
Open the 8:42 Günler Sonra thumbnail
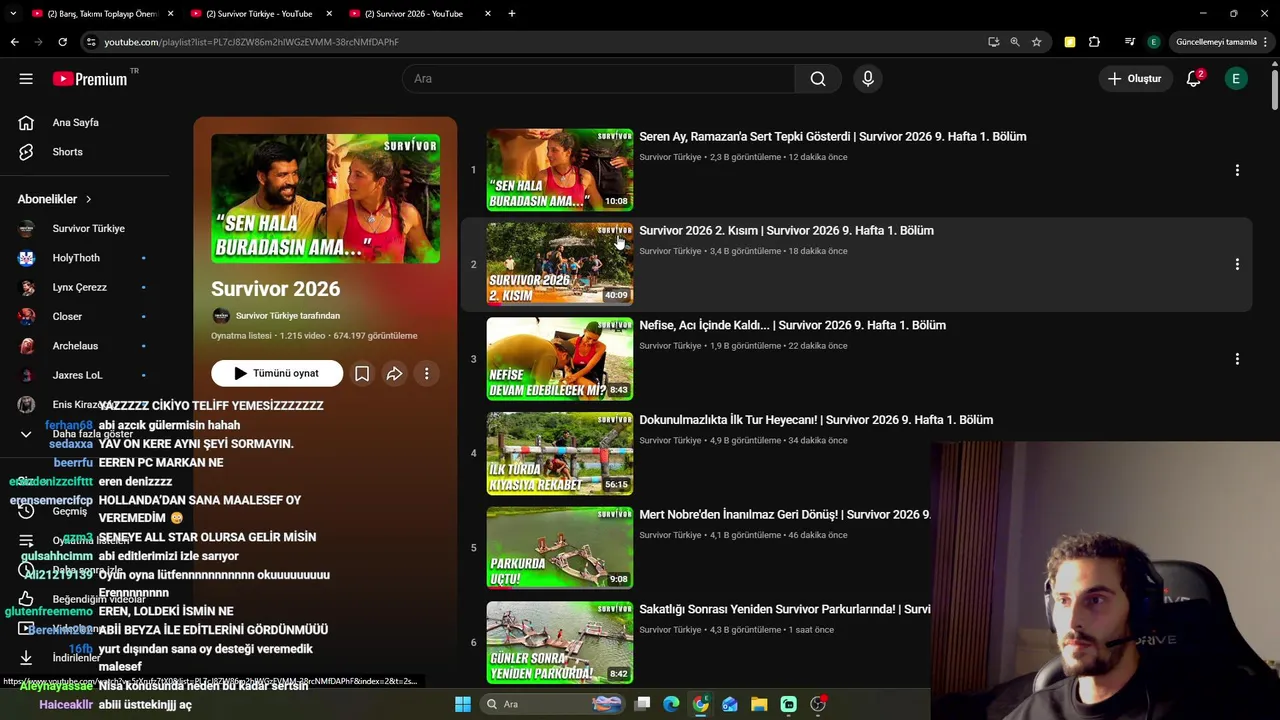560,643
